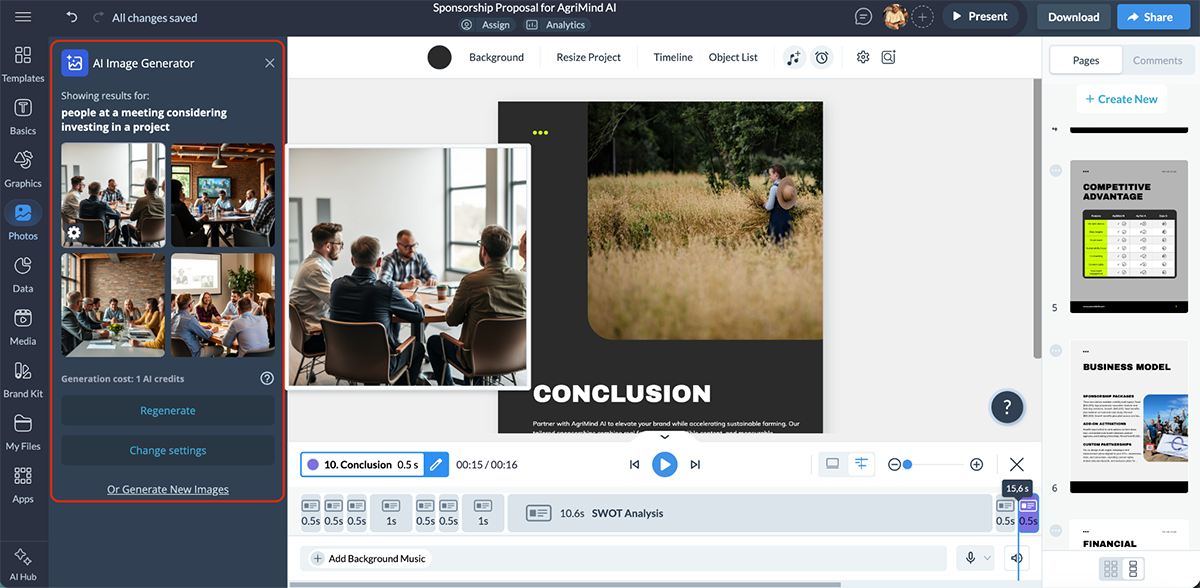1200x588 pixels.
Task: Switch to the Comments tab
Action: coord(1157,60)
